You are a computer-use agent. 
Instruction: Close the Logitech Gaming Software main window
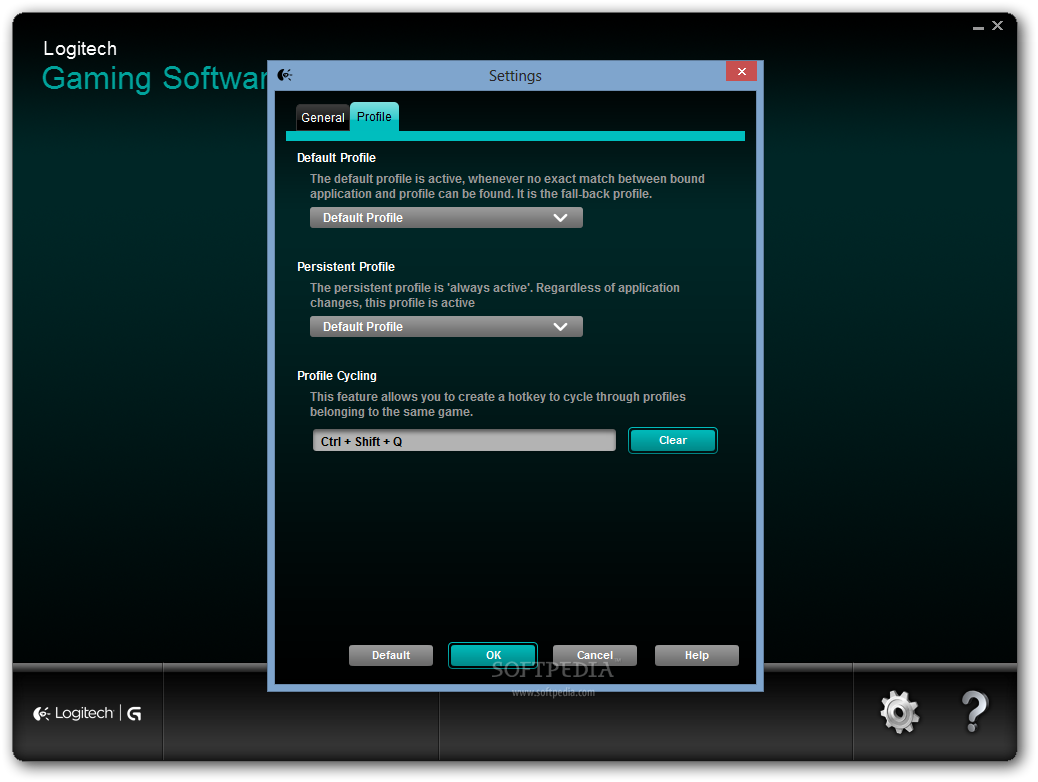tap(997, 26)
